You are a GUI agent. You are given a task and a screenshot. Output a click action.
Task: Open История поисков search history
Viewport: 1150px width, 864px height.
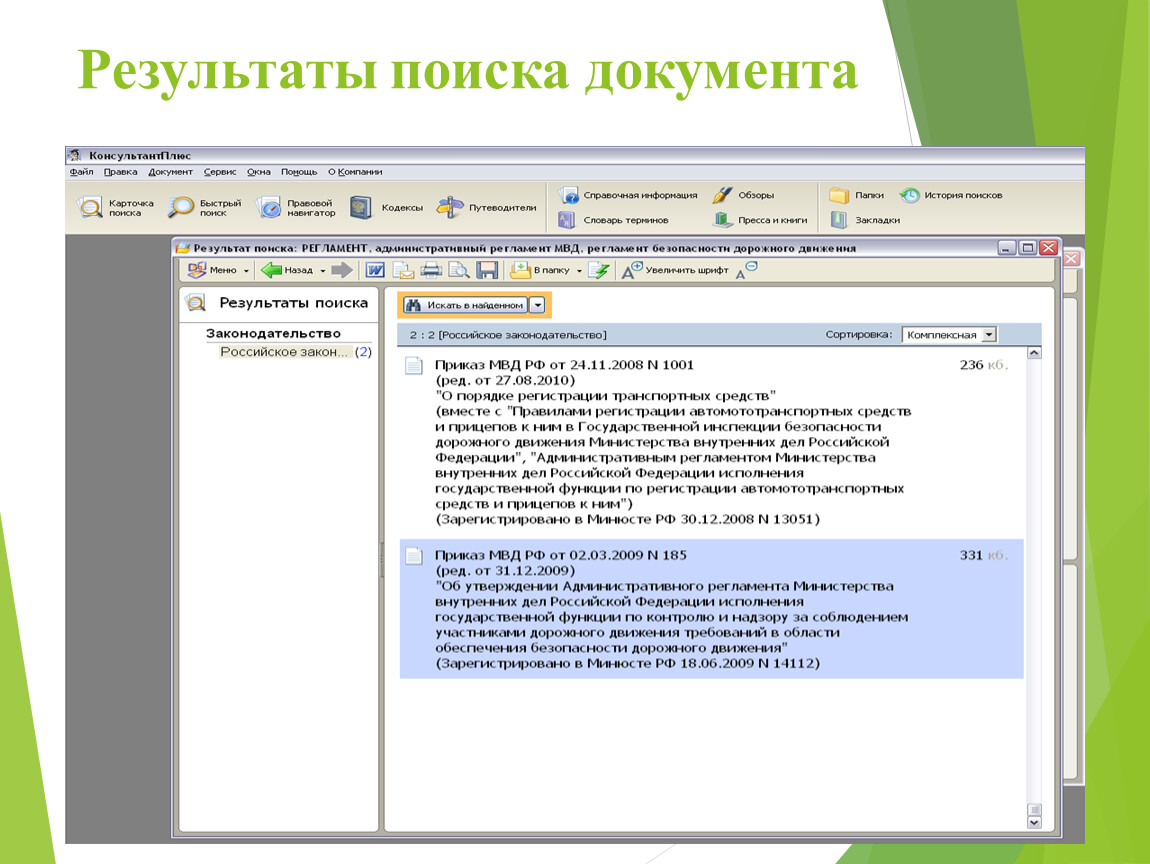(951, 195)
